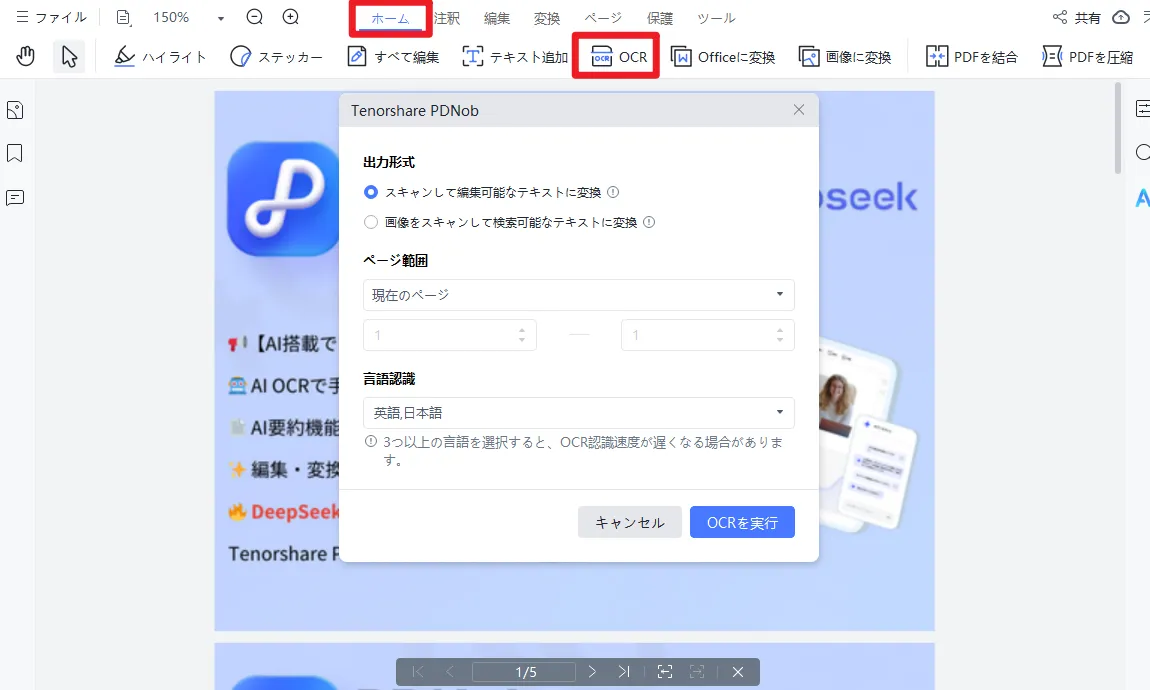Image resolution: width=1150 pixels, height=690 pixels.
Task: Click the fit-to-screen icon in navigation bar
Action: pos(665,672)
